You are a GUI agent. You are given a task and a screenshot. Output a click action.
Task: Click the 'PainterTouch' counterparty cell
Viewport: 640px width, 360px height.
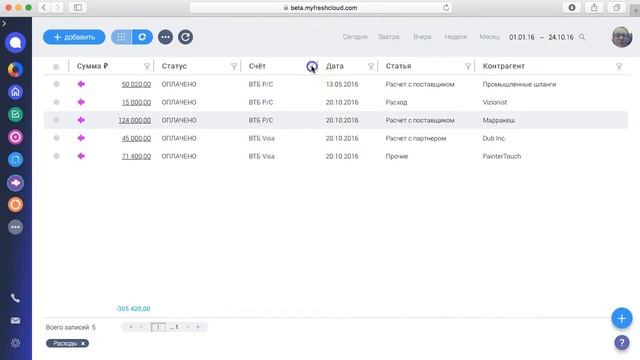point(502,156)
